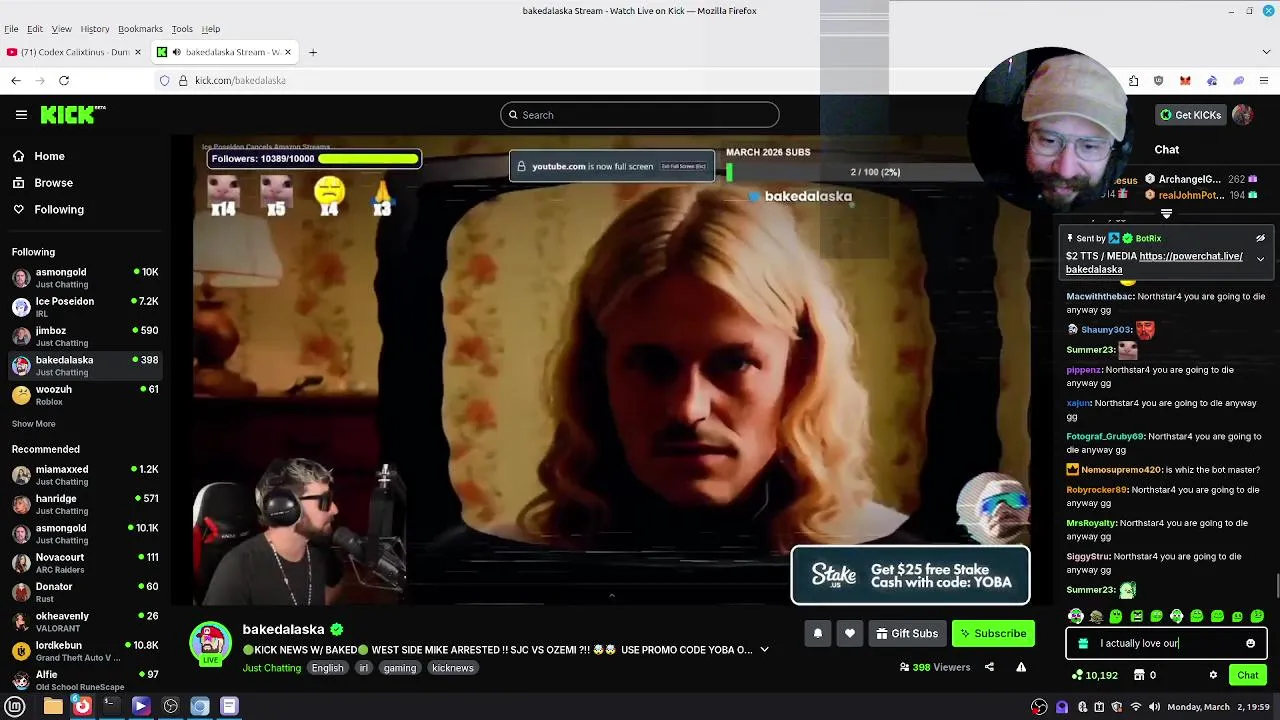
Task: Click the Get KICKs button
Action: (x=1190, y=115)
